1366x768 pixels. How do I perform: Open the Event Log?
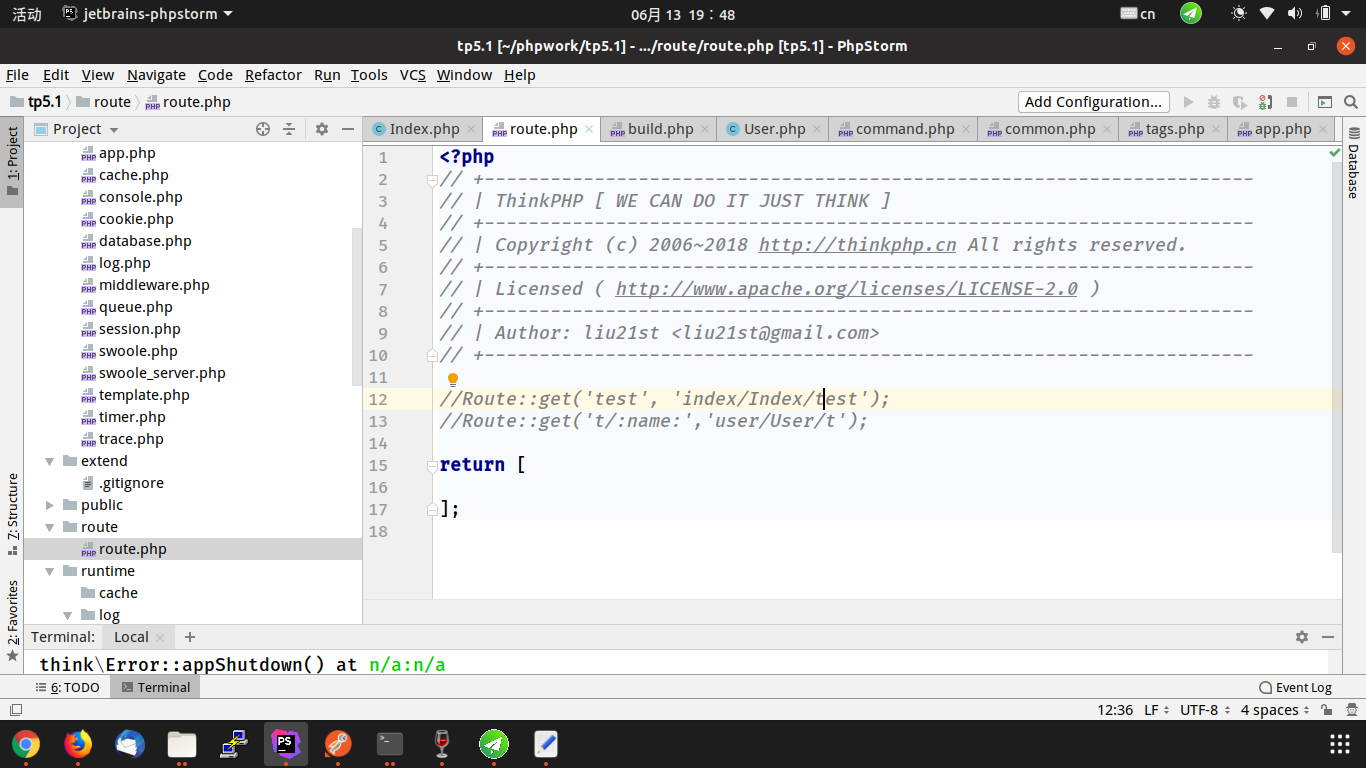[x=1296, y=687]
